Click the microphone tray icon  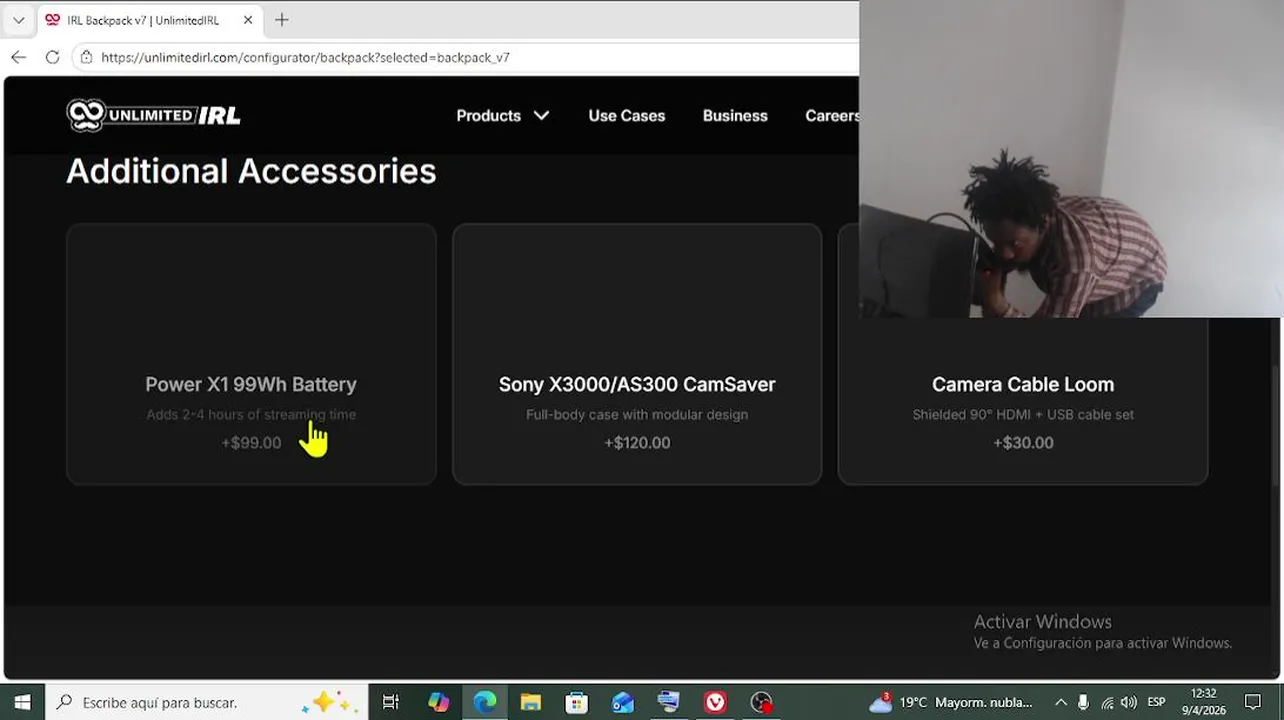pos(1084,702)
